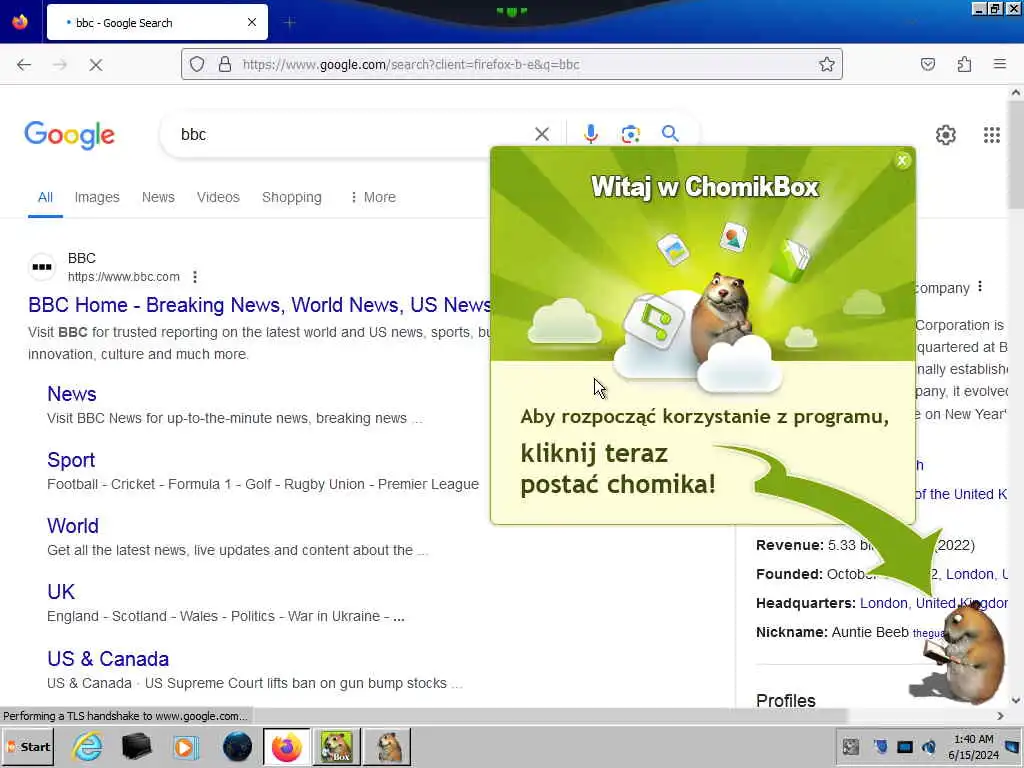Image resolution: width=1024 pixels, height=768 pixels.
Task: Switch to the Images tab
Action: coord(97,197)
